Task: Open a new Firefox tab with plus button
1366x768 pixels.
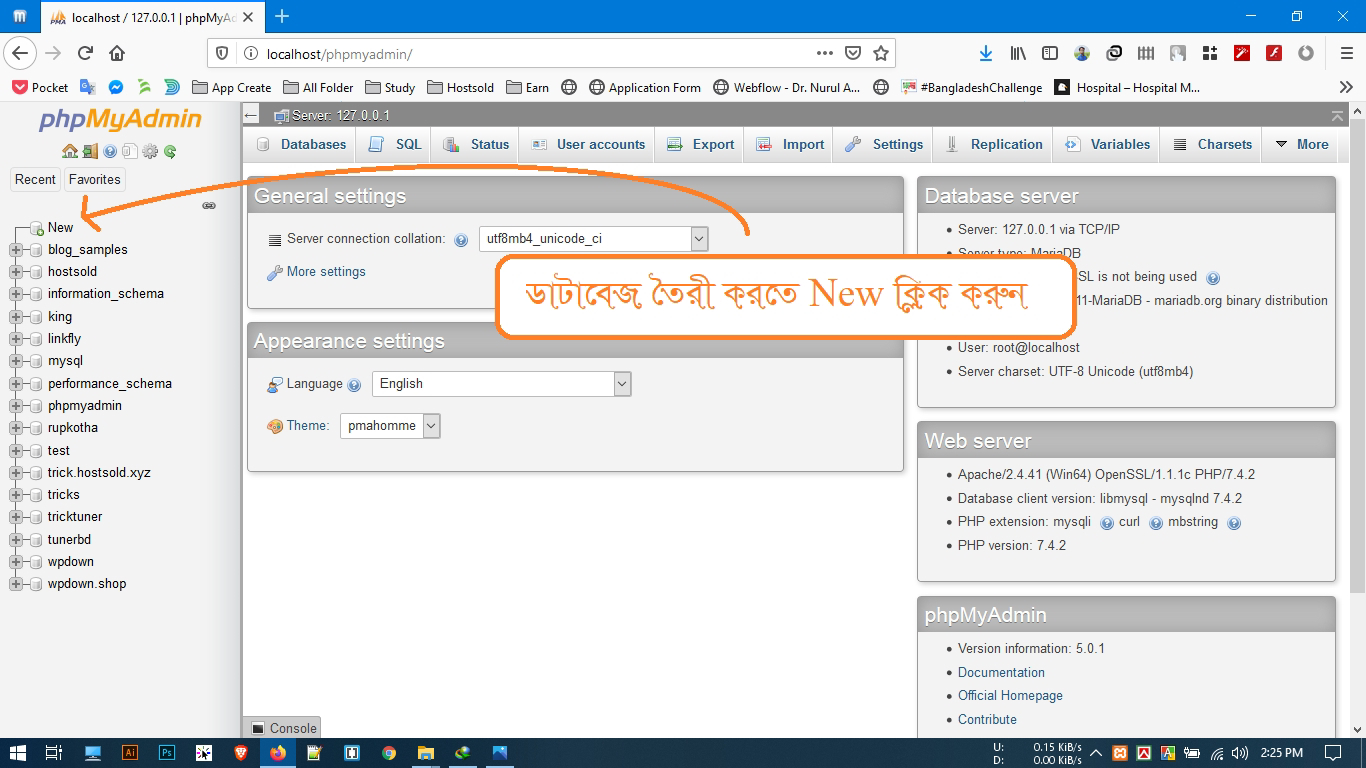Action: pos(282,16)
